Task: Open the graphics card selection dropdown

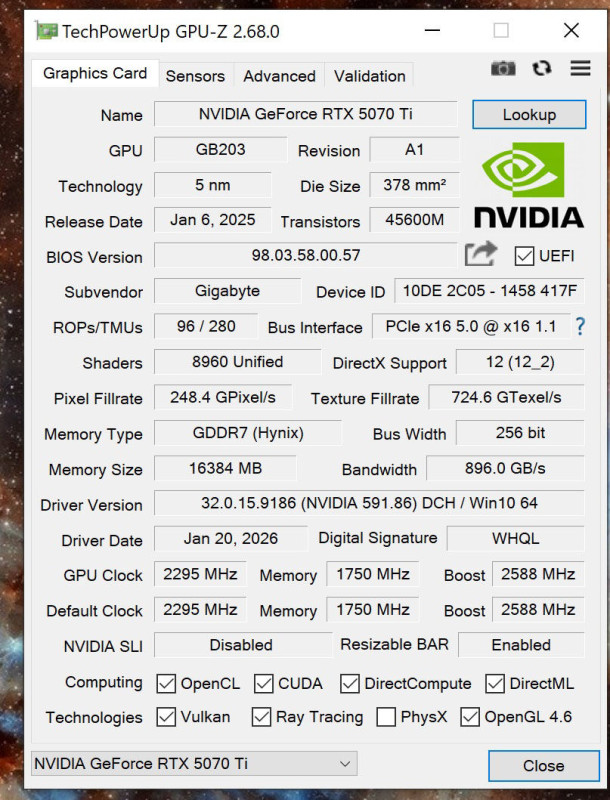Action: click(194, 764)
